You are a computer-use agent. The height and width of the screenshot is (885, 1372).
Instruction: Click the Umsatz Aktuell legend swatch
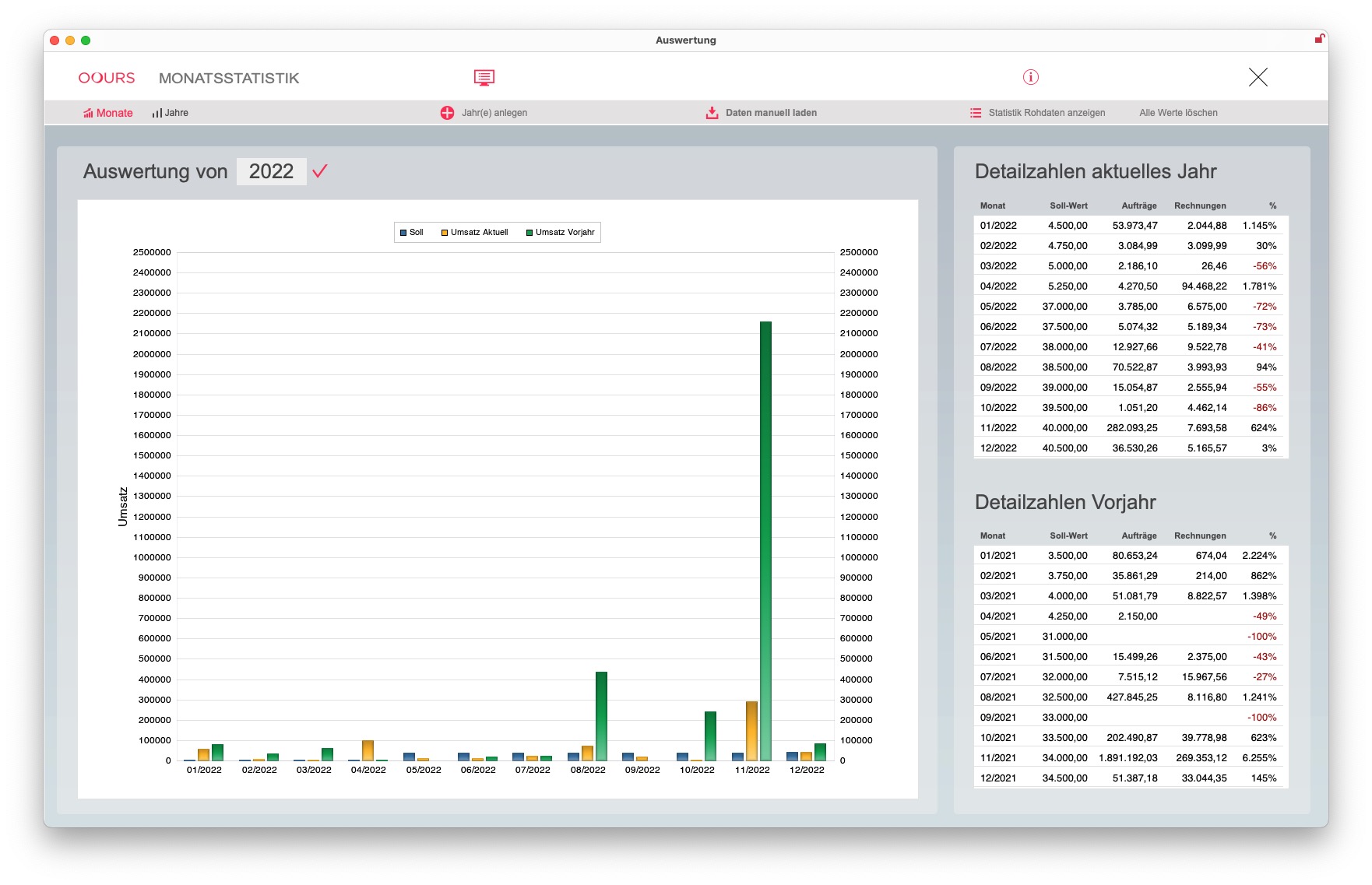click(x=445, y=233)
